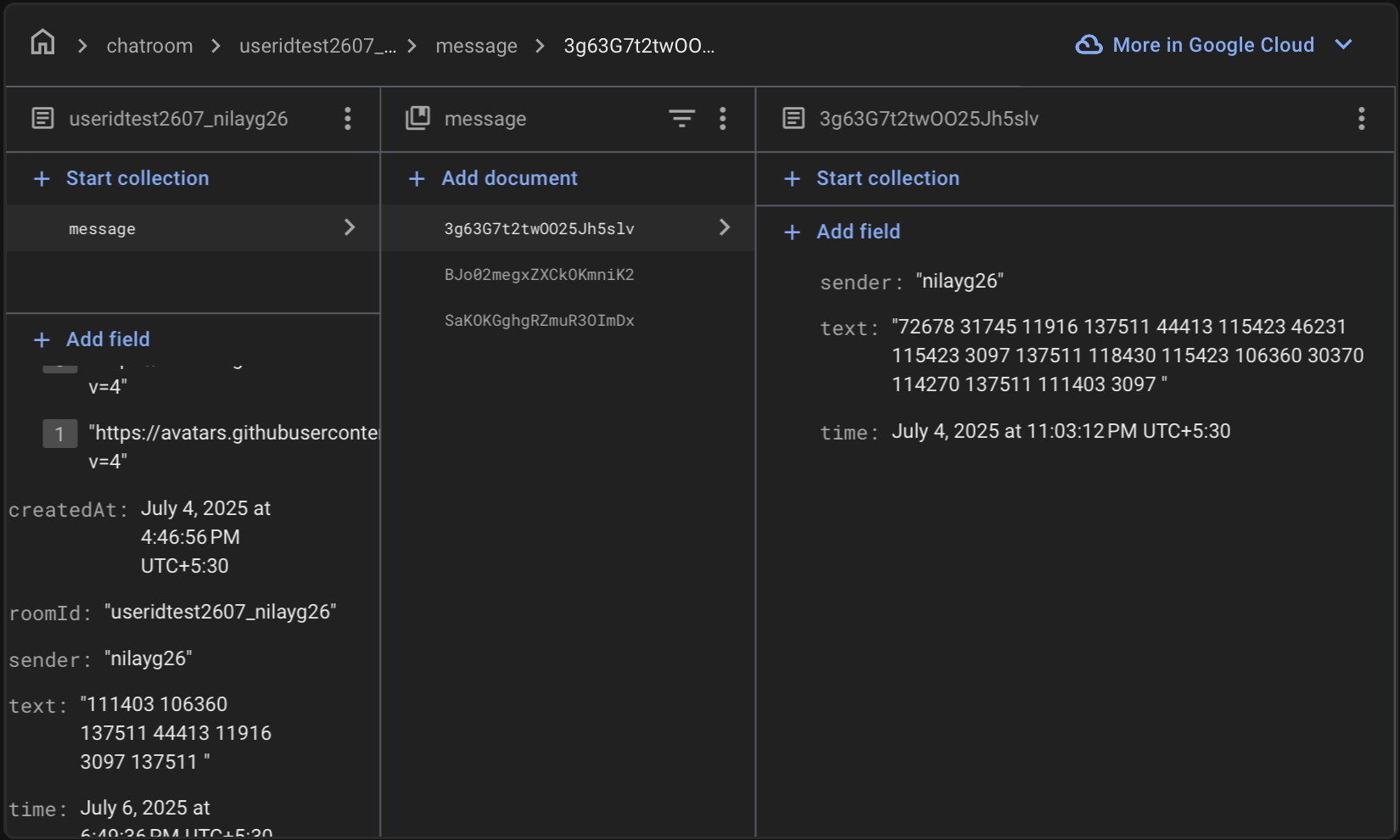
Task: Click plus icon for left Start collection
Action: point(42,178)
